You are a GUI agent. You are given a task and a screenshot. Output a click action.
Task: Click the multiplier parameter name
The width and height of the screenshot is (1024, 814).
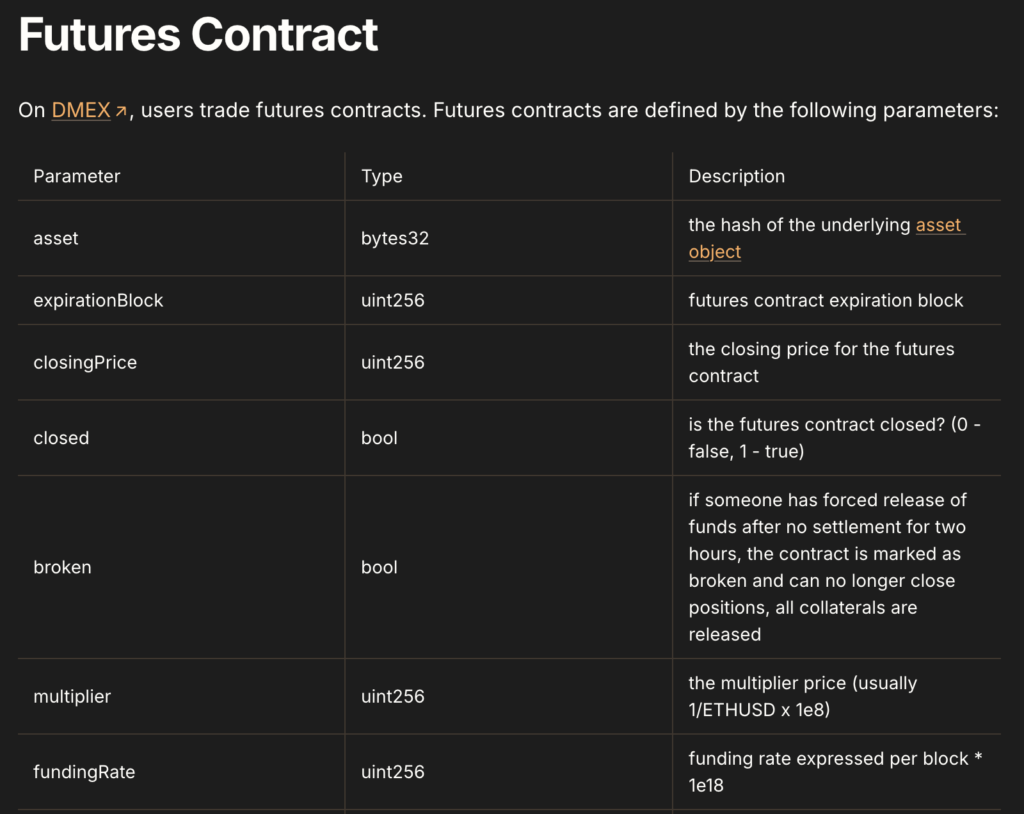(x=72, y=696)
